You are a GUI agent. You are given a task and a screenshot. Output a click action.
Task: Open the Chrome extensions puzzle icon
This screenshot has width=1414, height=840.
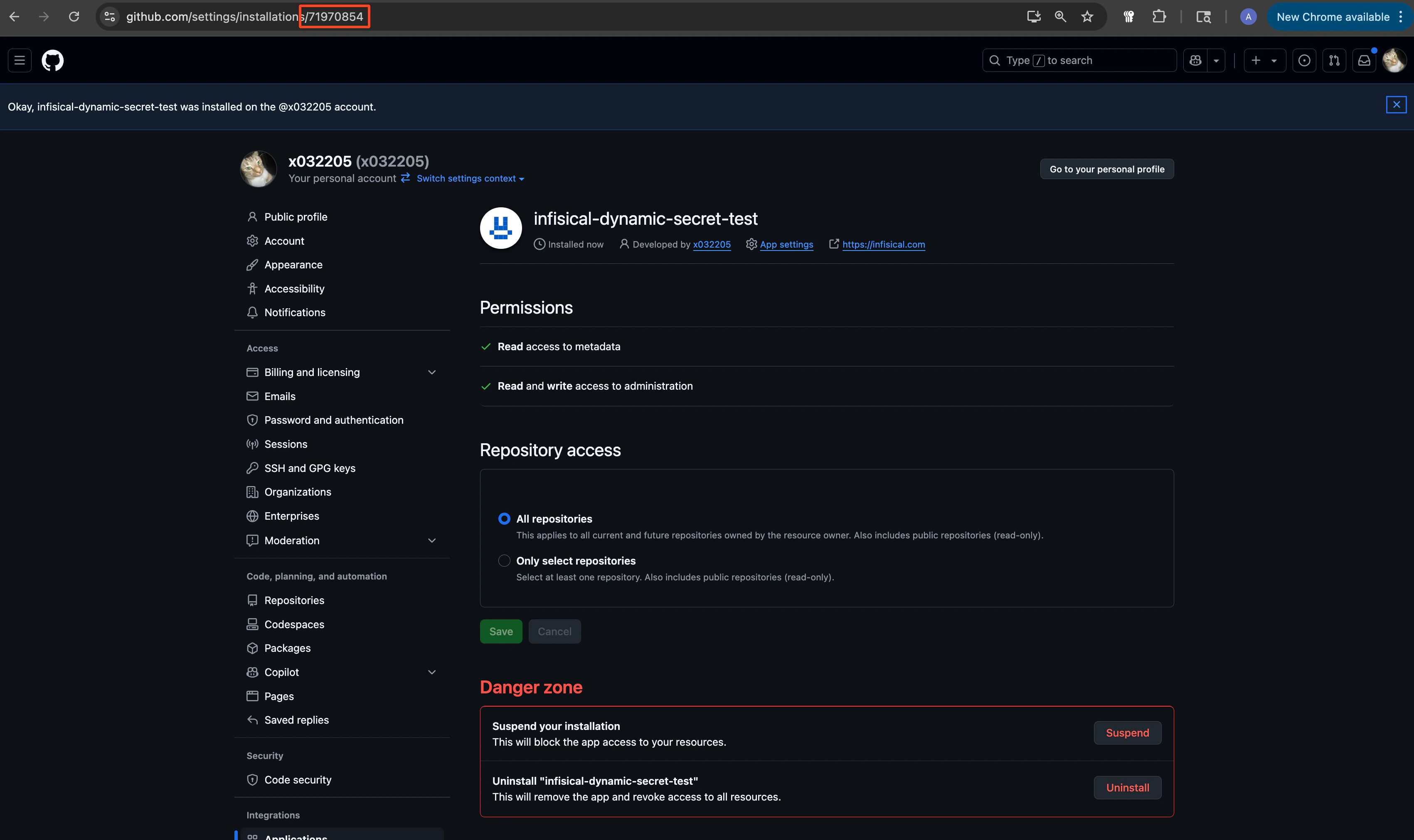tap(1159, 17)
